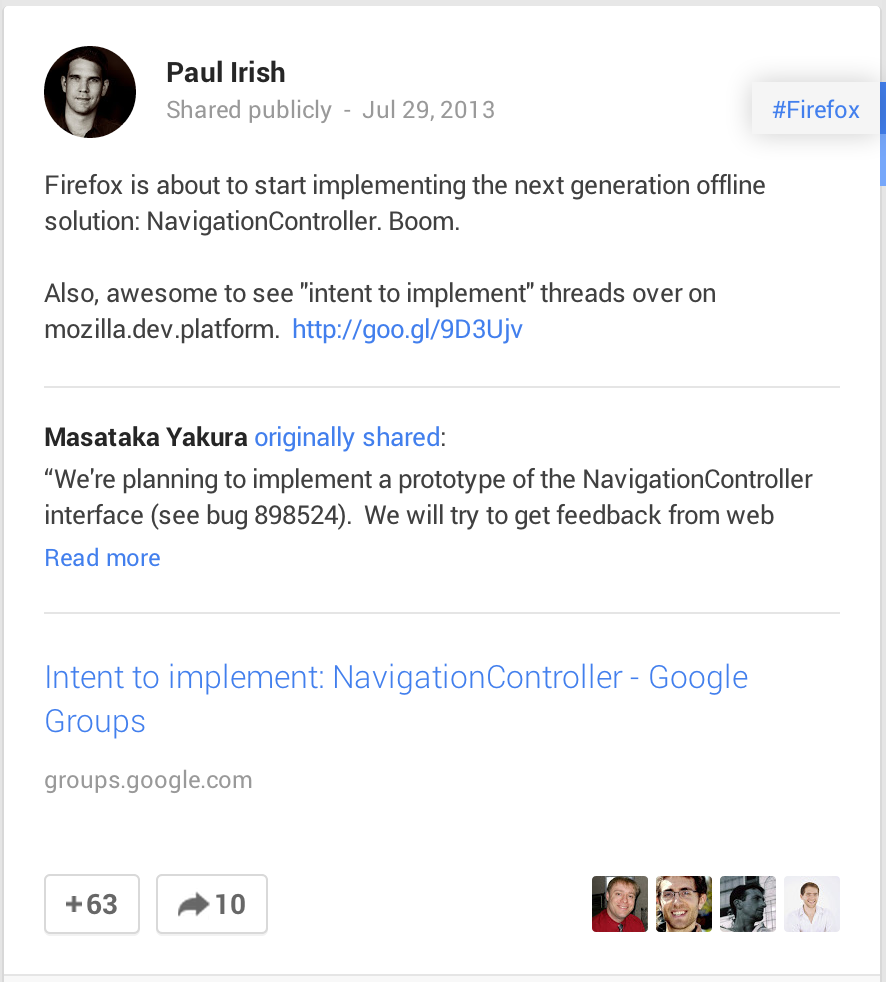View the Shared publicly audience details
886x982 pixels.
click(x=249, y=110)
